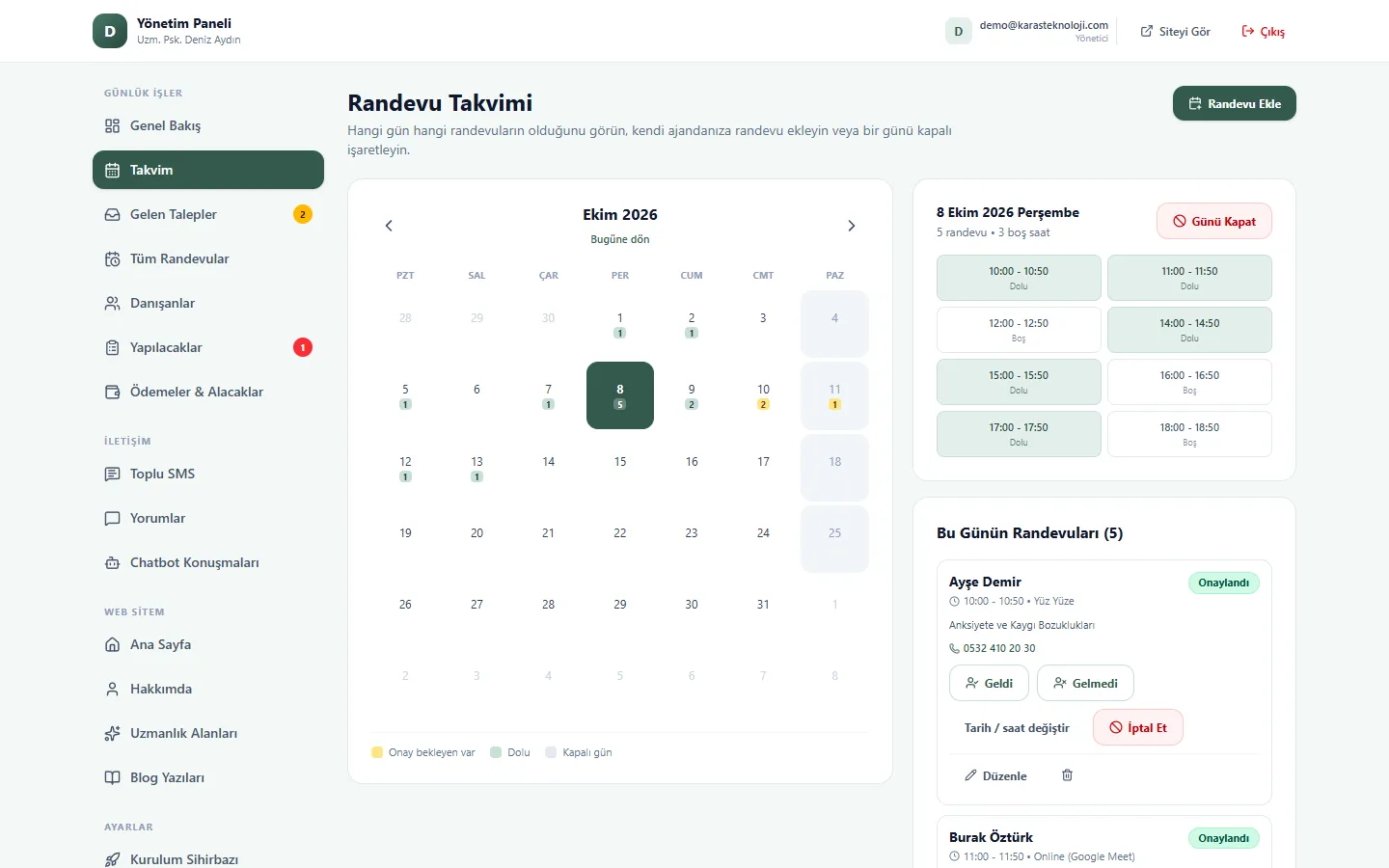Viewport: 1389px width, 868px height.
Task: Mark Ayşe Demir as Geldi
Action: coord(989,683)
